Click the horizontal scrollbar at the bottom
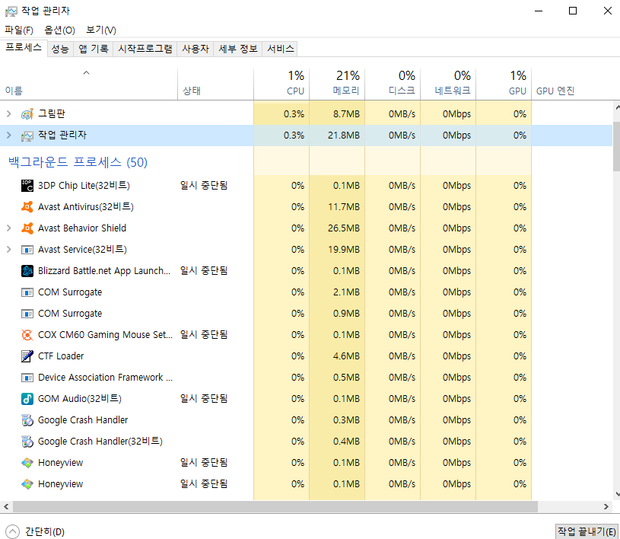 tap(300, 507)
